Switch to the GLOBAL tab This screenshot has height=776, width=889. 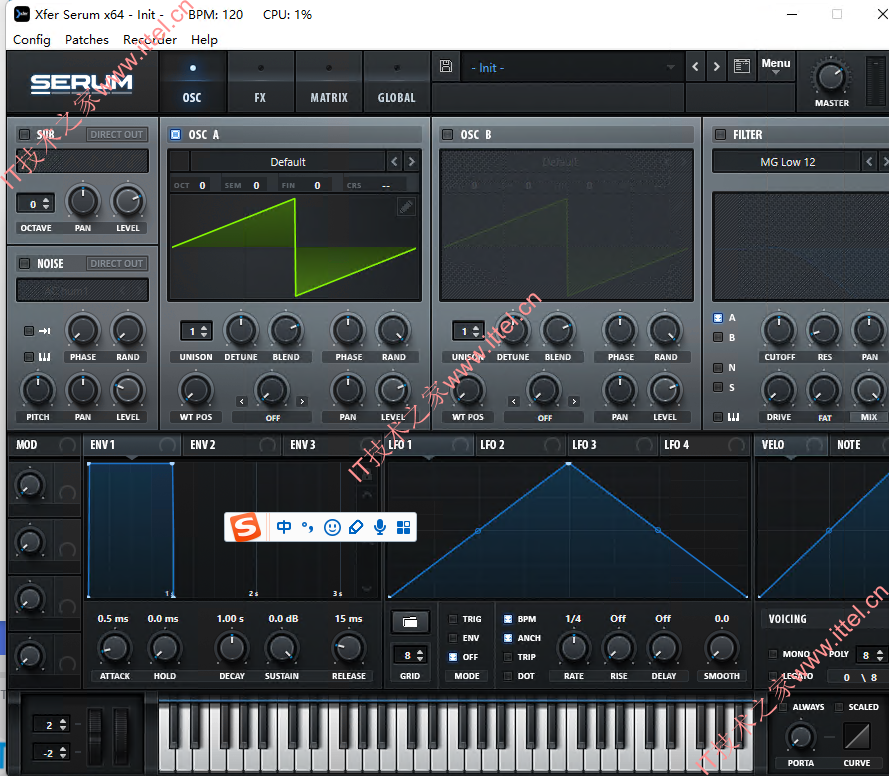(397, 83)
